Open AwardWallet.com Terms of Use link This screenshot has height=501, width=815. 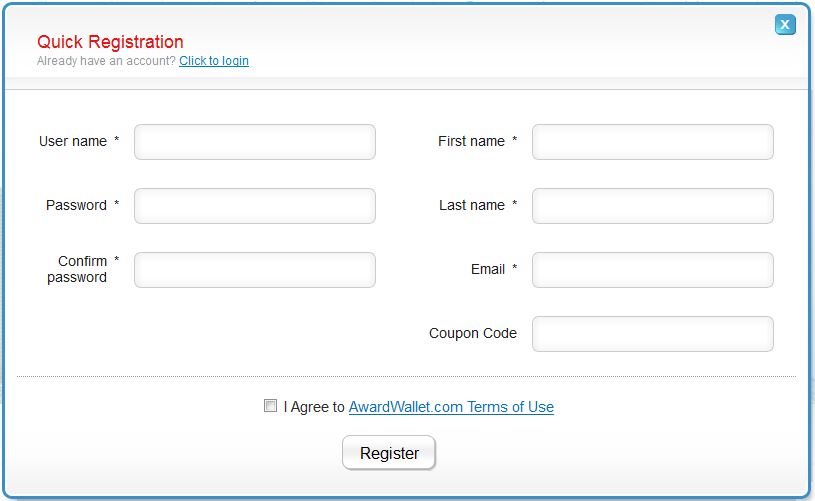pos(451,407)
